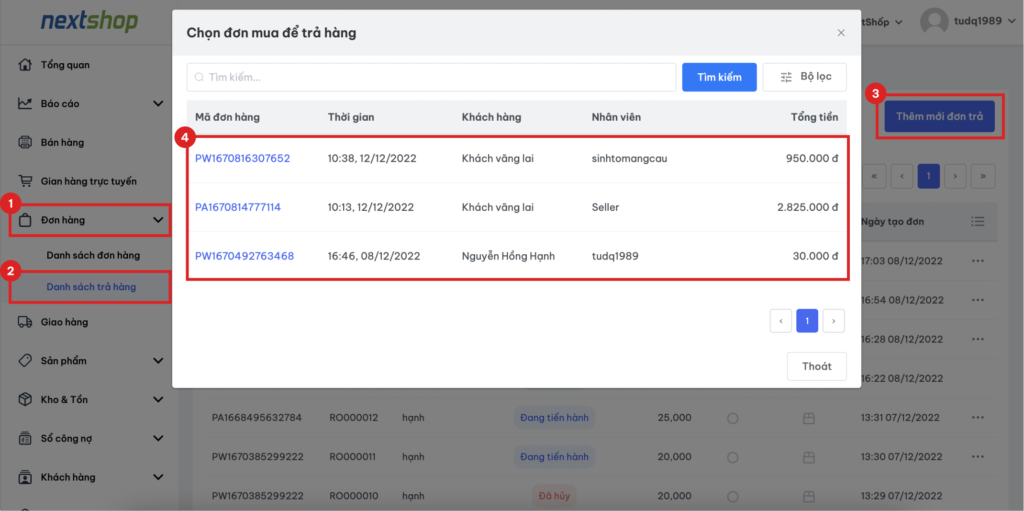
Task: Click the Báo cáo chart icon
Action: pos(26,103)
